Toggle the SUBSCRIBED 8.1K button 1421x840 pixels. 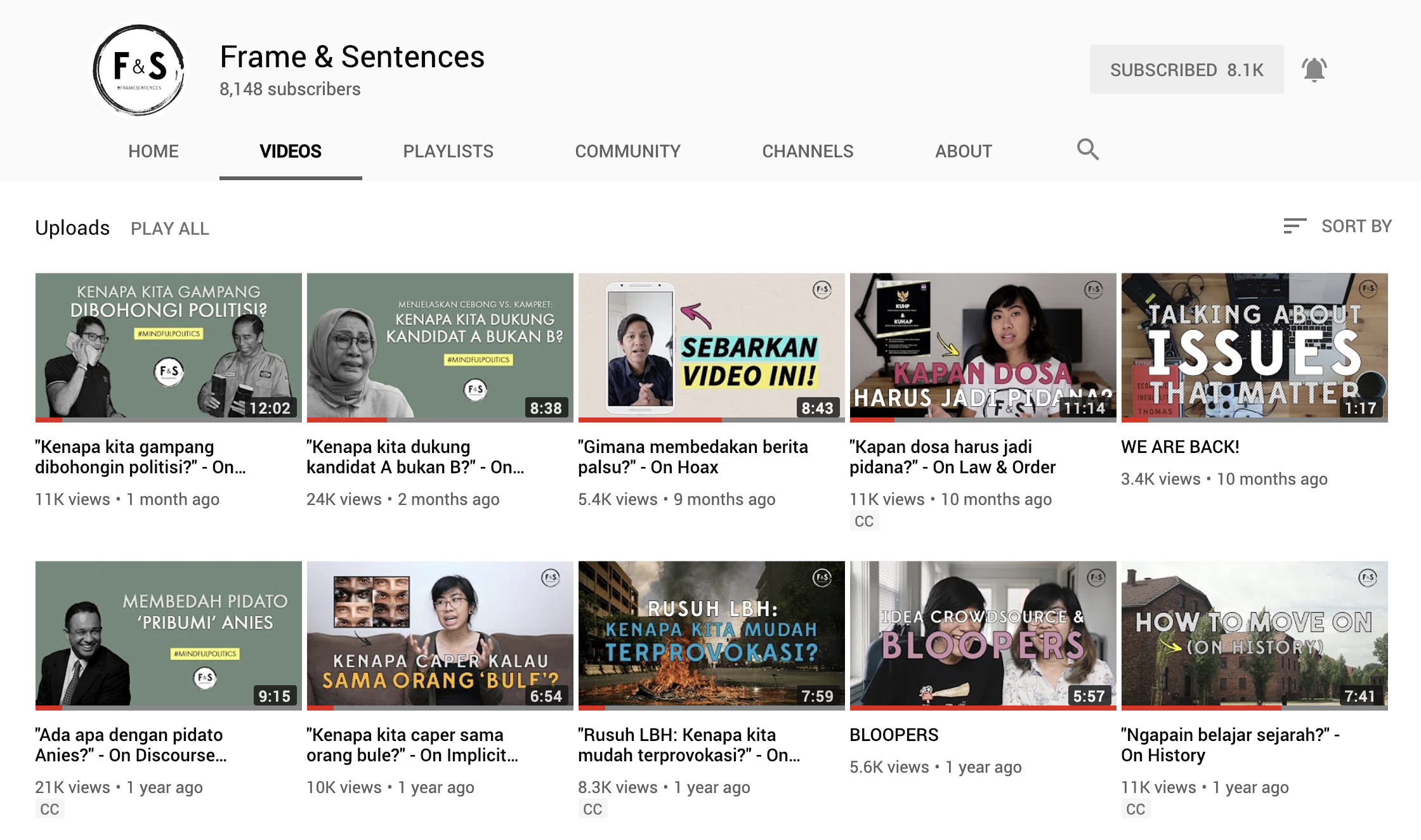[1186, 70]
